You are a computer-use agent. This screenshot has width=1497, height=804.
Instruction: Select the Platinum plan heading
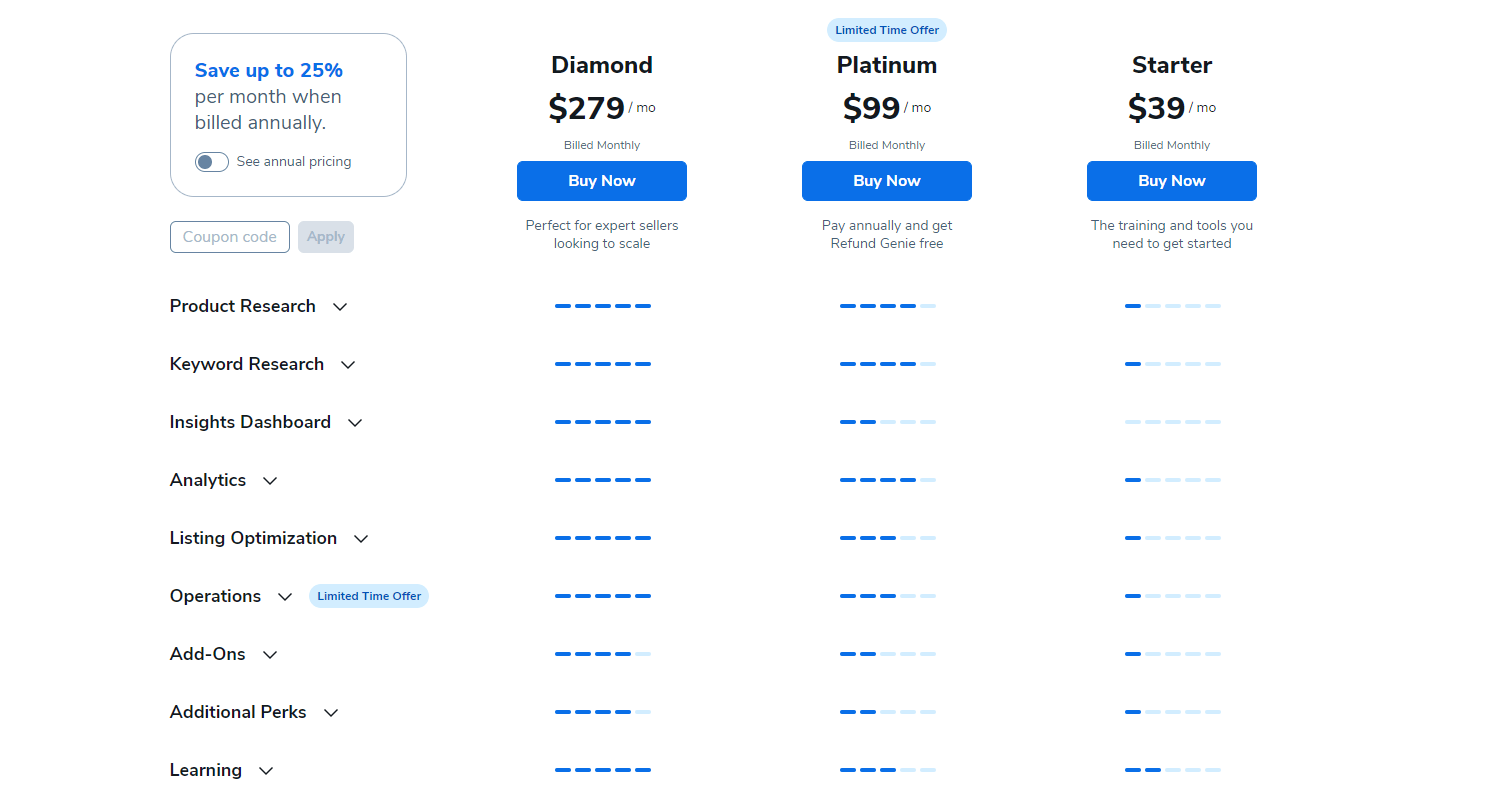pos(887,65)
